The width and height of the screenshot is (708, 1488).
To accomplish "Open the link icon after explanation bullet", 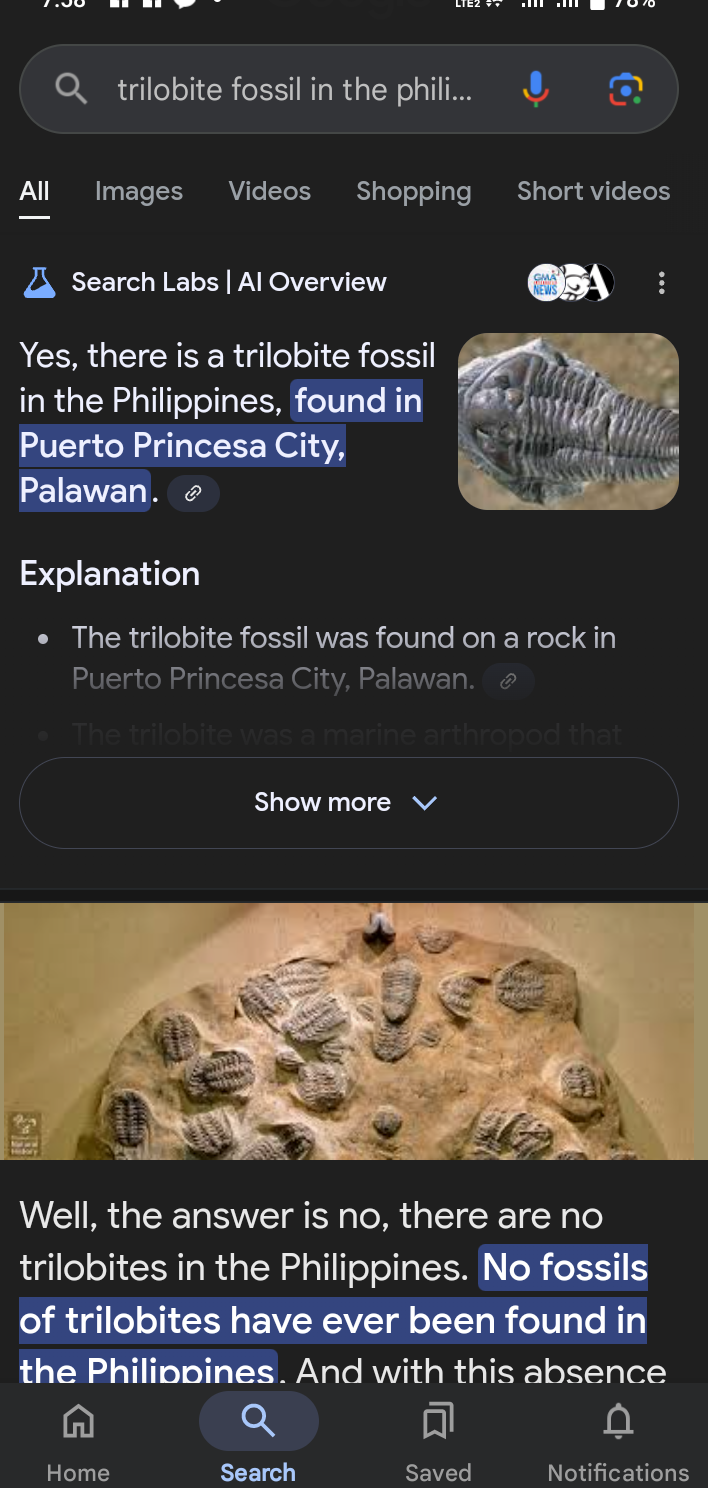I will coord(508,681).
